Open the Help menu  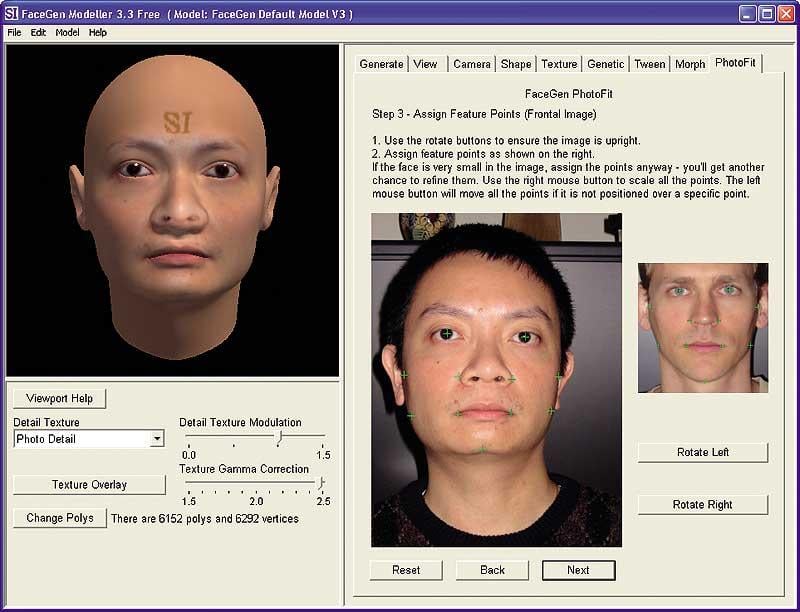coord(97,33)
